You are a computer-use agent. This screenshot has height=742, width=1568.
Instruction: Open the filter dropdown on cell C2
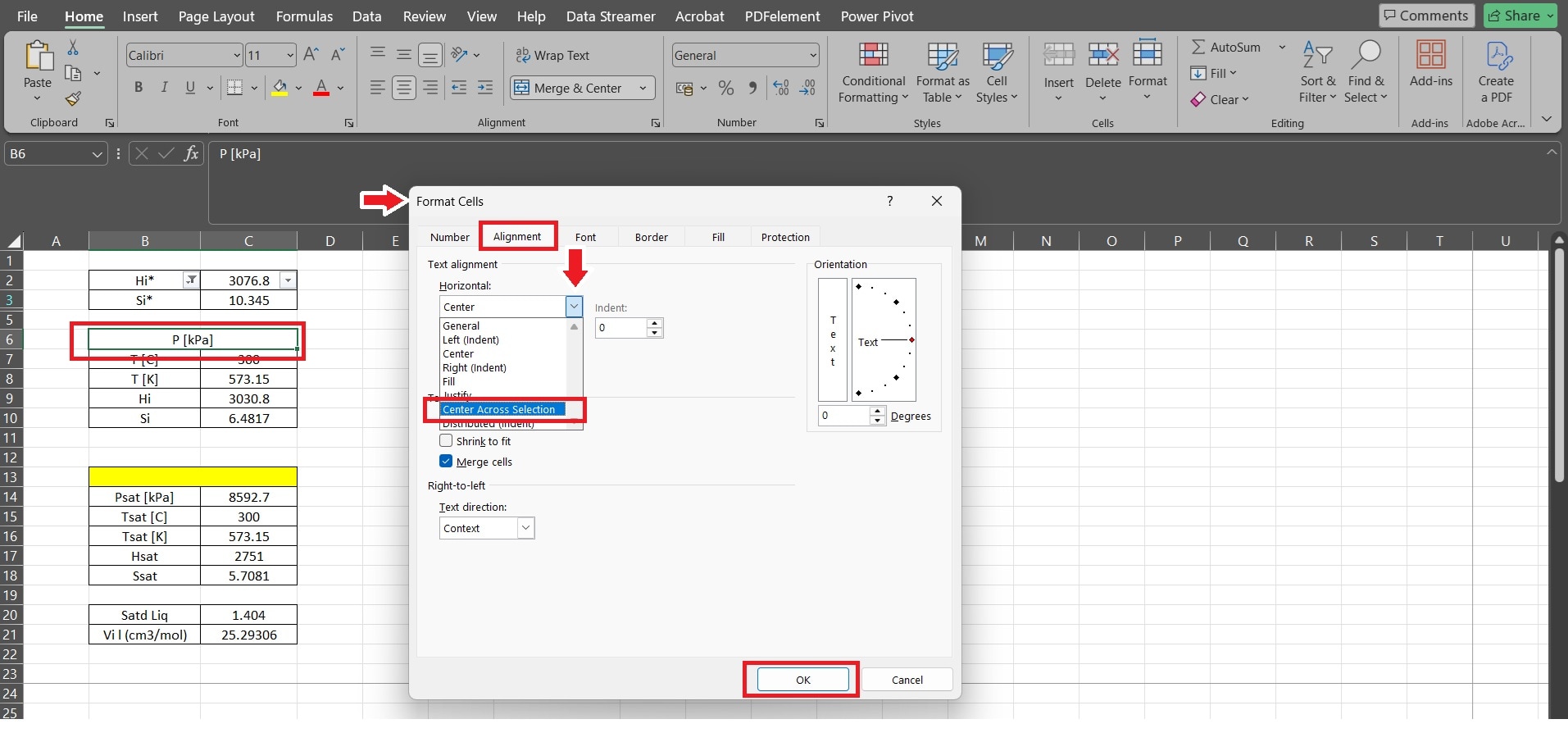288,280
